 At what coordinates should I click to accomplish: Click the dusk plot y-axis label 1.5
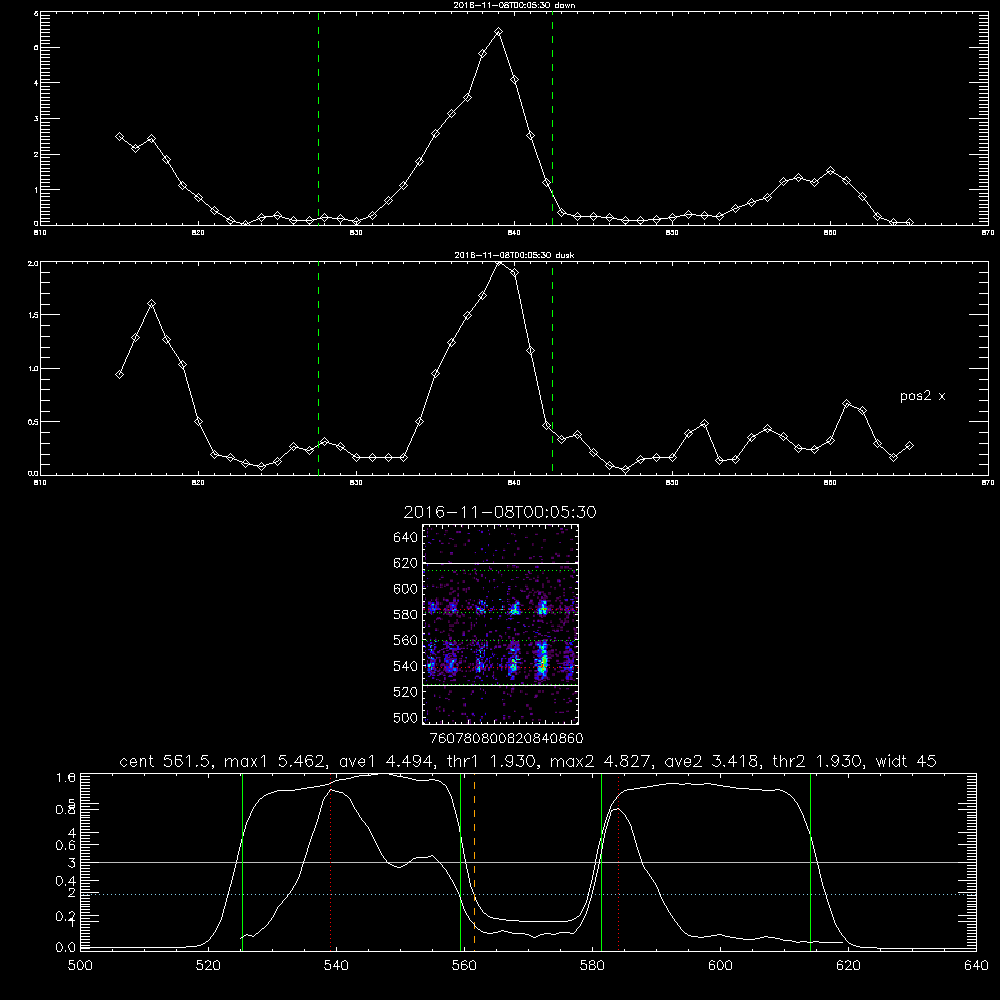tap(34, 315)
